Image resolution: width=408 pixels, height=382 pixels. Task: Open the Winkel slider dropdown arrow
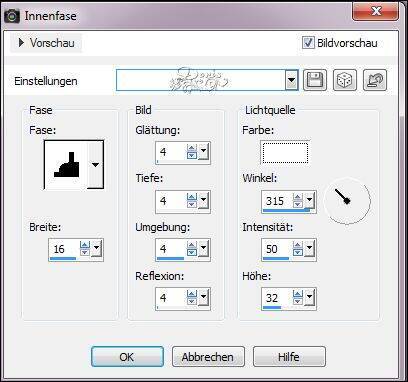tap(309, 200)
